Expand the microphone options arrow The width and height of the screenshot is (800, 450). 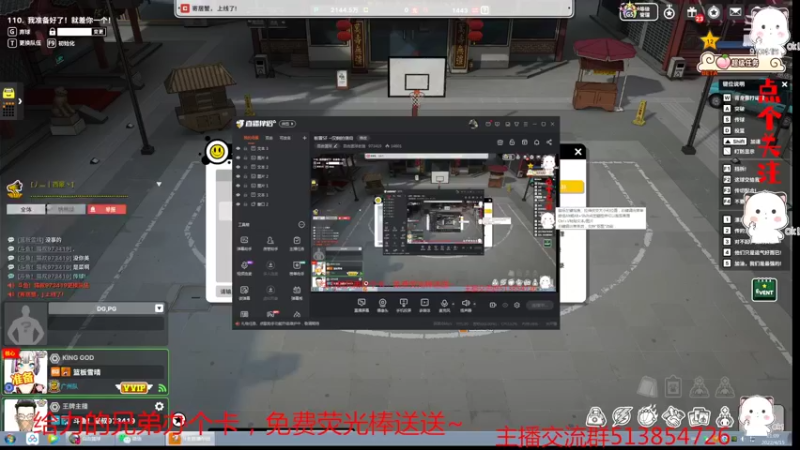(x=453, y=304)
